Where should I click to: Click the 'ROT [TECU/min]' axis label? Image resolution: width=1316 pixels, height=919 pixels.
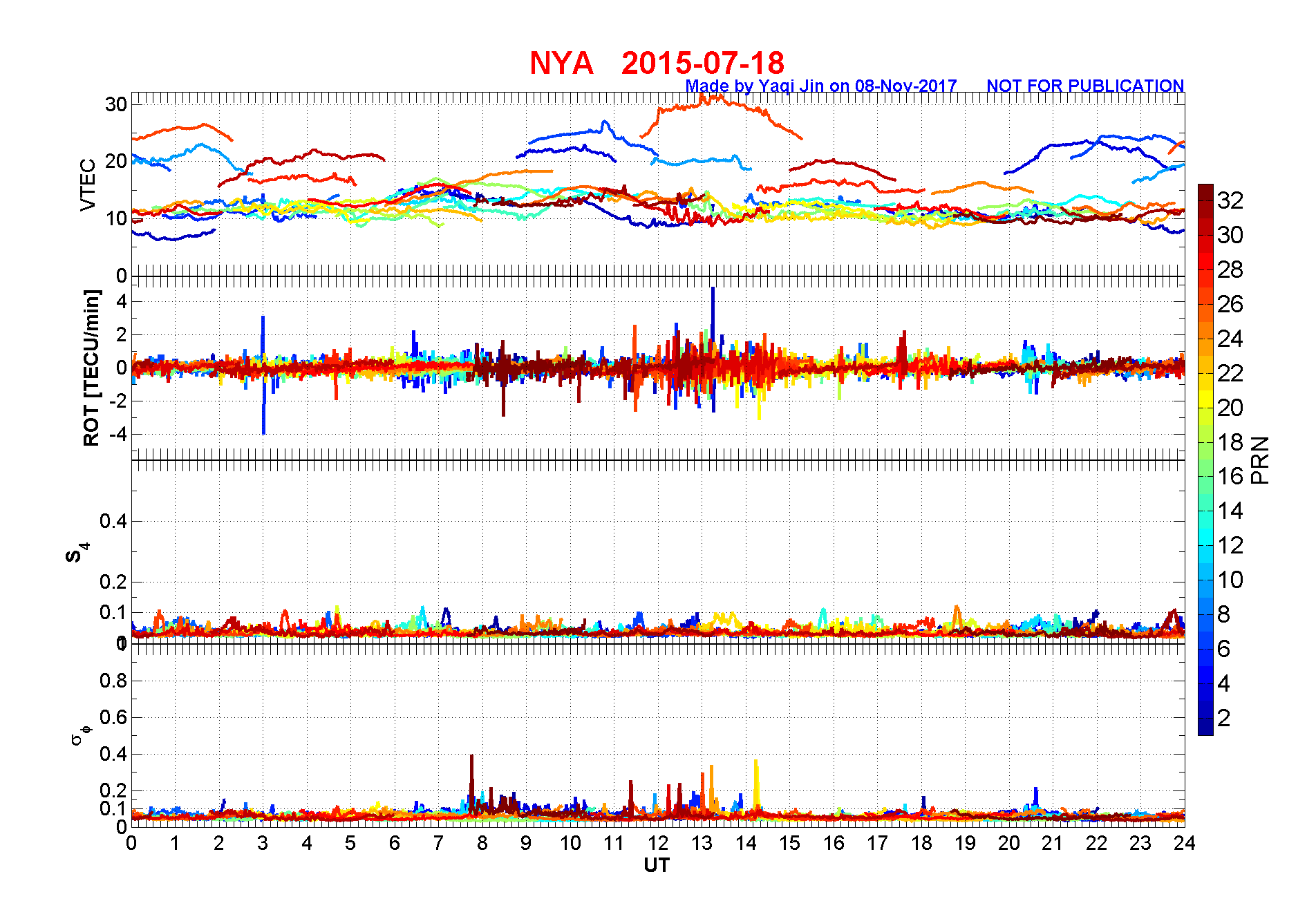coord(91,368)
